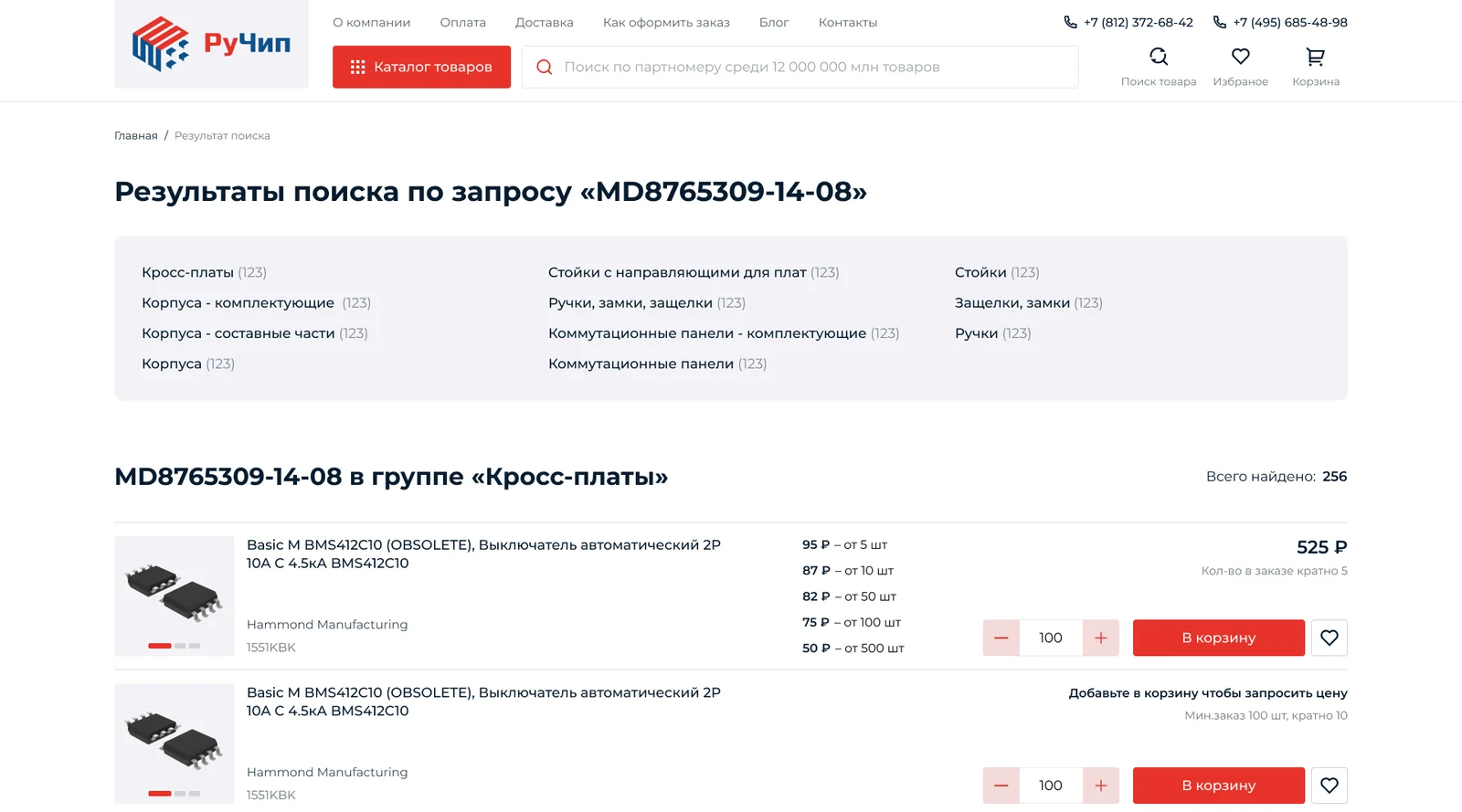The height and width of the screenshot is (812, 1462).
Task: Select Коммутационные панели category
Action: click(x=657, y=364)
